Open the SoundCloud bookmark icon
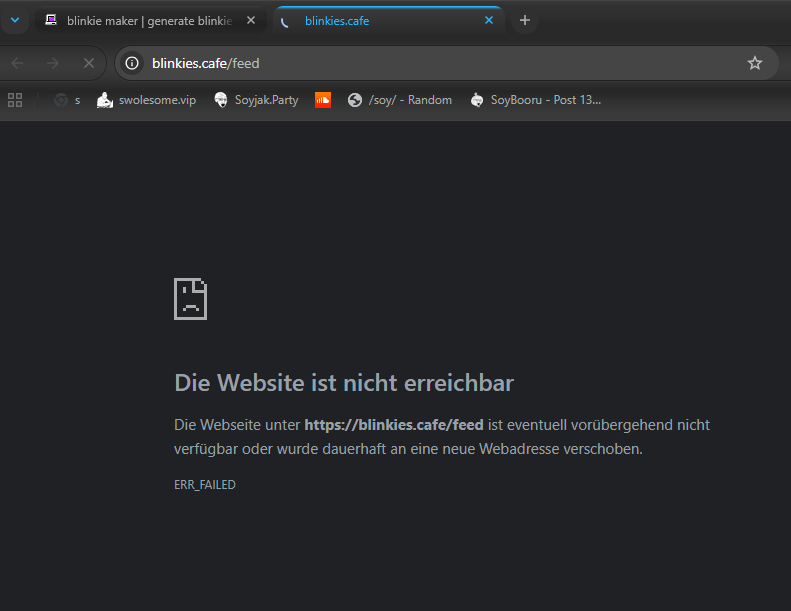This screenshot has height=611, width=791. point(323,100)
